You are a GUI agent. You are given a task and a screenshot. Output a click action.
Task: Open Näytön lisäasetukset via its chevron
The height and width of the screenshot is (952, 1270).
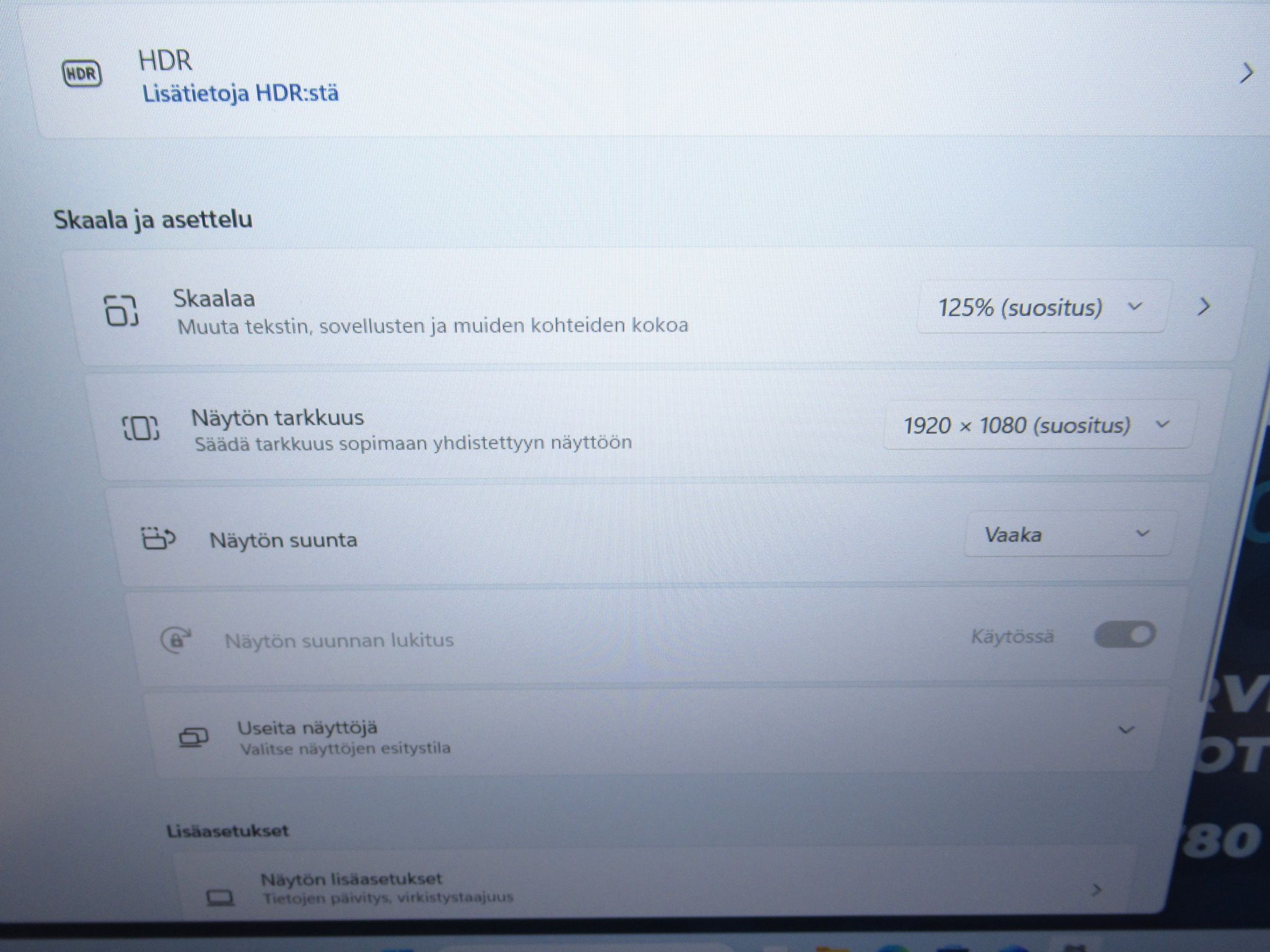tap(1096, 891)
